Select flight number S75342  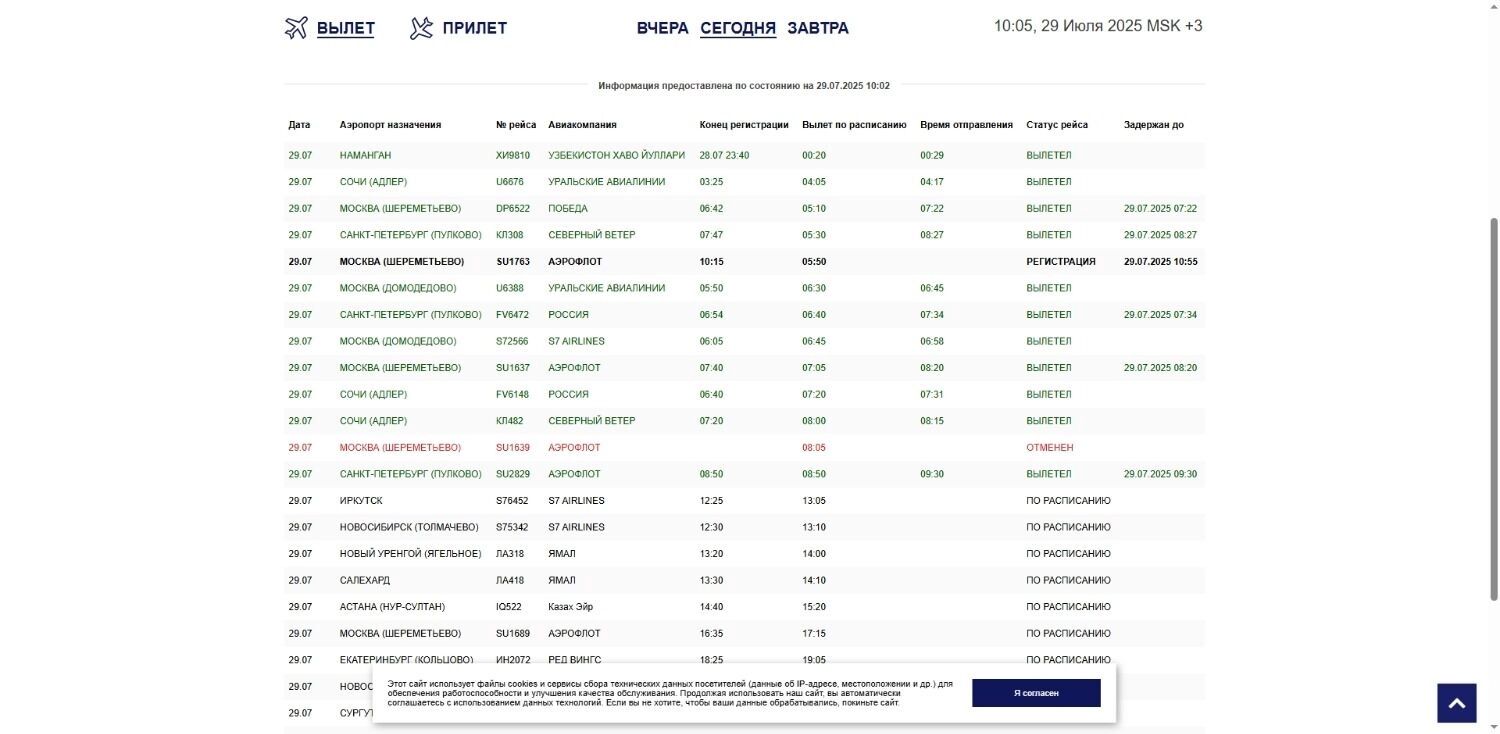pos(512,527)
